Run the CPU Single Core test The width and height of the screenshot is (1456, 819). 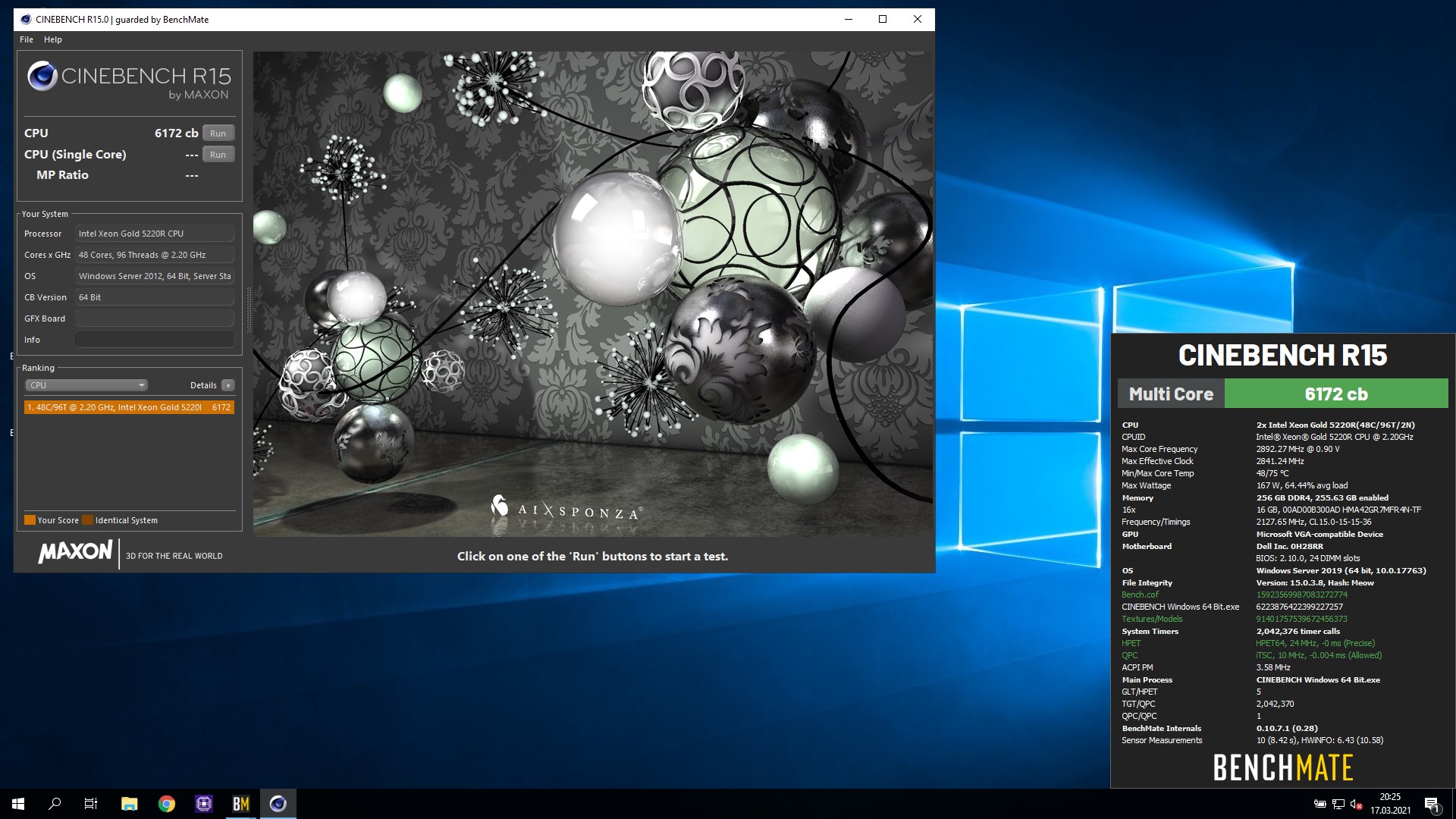pos(218,155)
